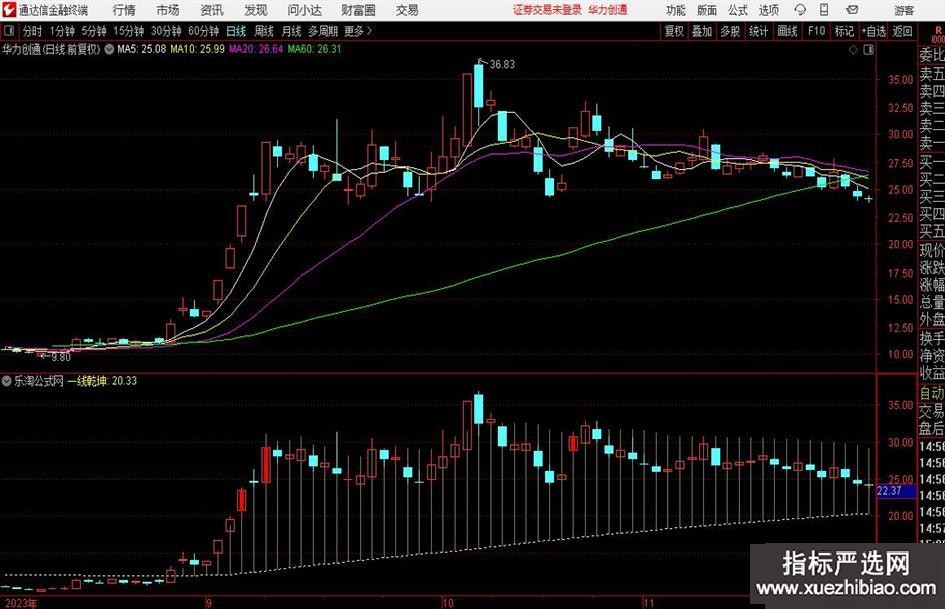Image resolution: width=945 pixels, height=609 pixels.
Task: Click the 通达信 red logo icon
Action: pyautogui.click(x=9, y=10)
